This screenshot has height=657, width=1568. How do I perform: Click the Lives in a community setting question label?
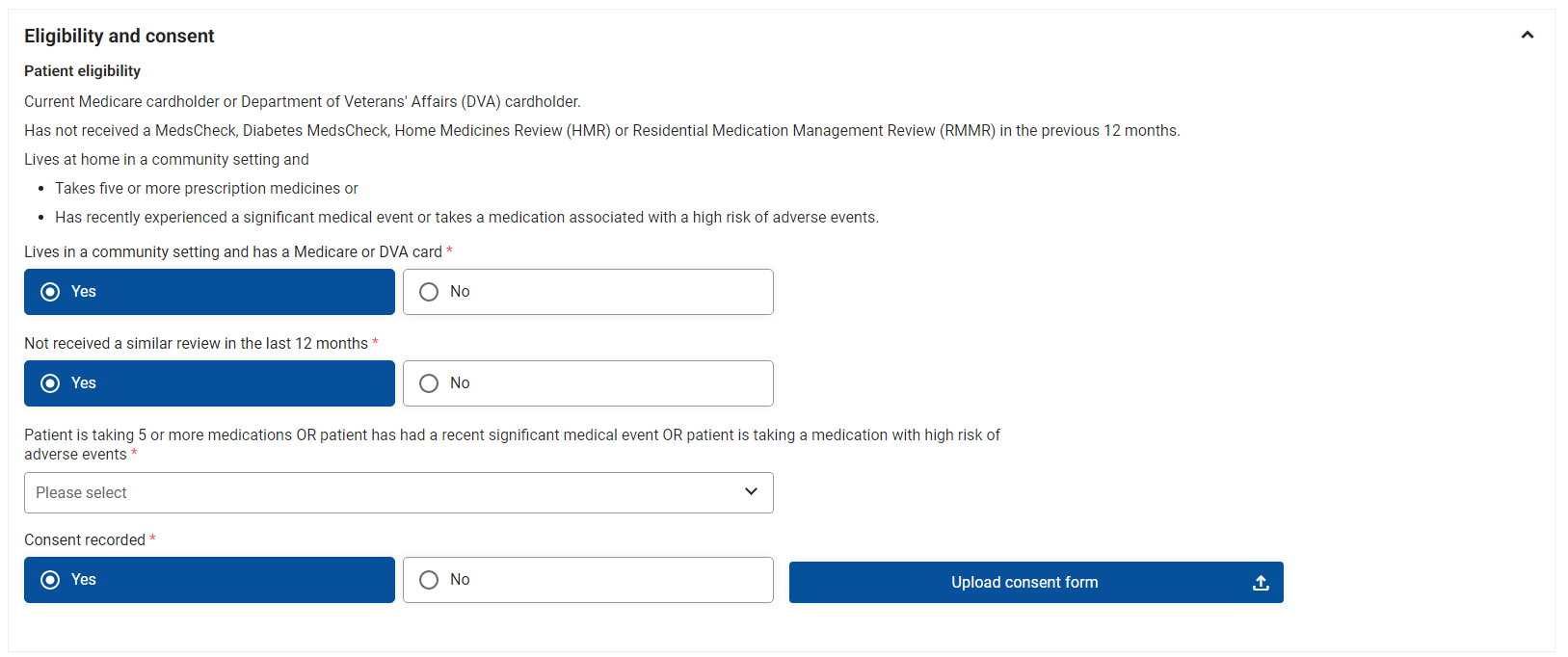click(233, 251)
